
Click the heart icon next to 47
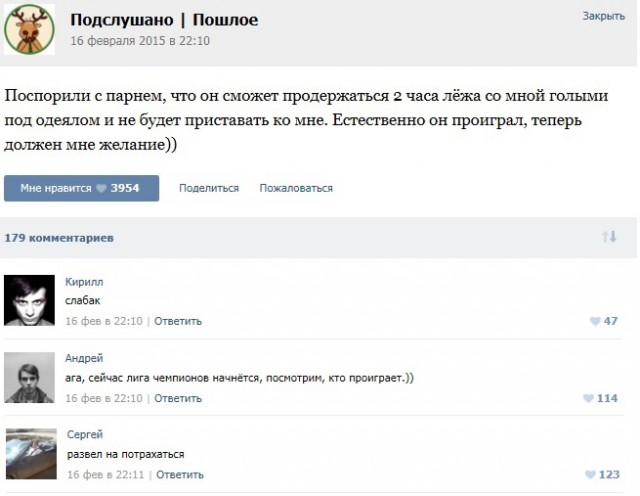point(597,322)
